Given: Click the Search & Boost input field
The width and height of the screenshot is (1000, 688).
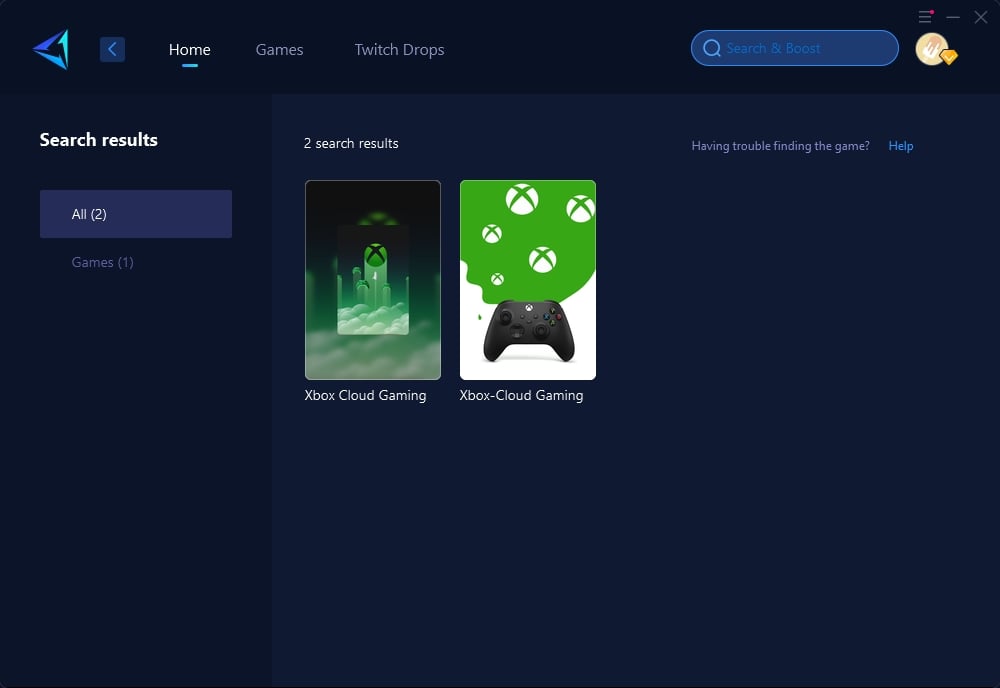Looking at the screenshot, I should (x=795, y=48).
